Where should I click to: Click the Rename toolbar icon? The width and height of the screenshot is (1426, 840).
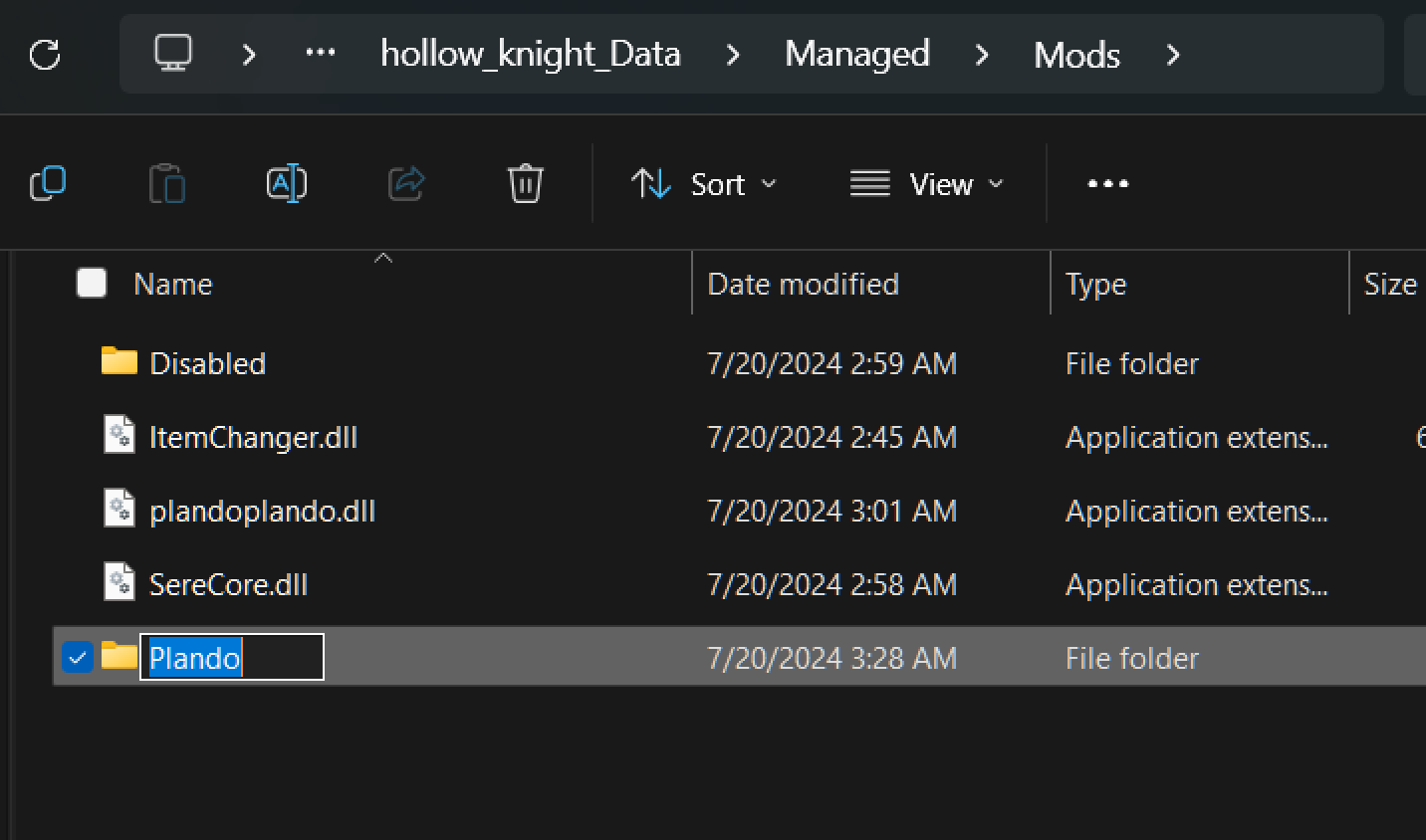point(287,183)
